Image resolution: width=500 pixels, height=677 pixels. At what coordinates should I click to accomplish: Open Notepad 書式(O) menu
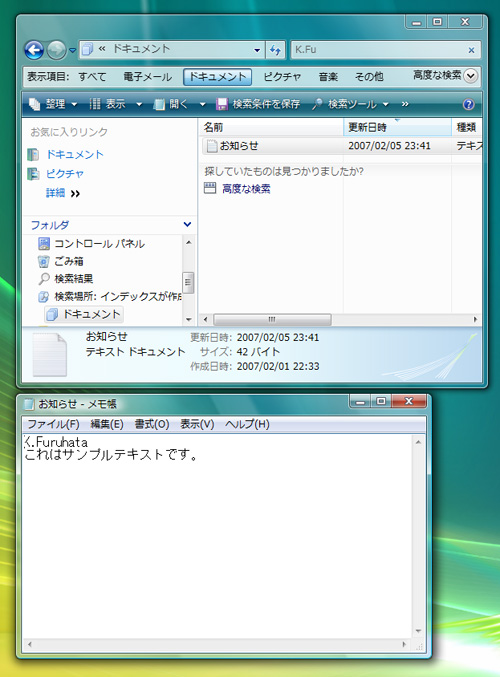click(x=152, y=424)
